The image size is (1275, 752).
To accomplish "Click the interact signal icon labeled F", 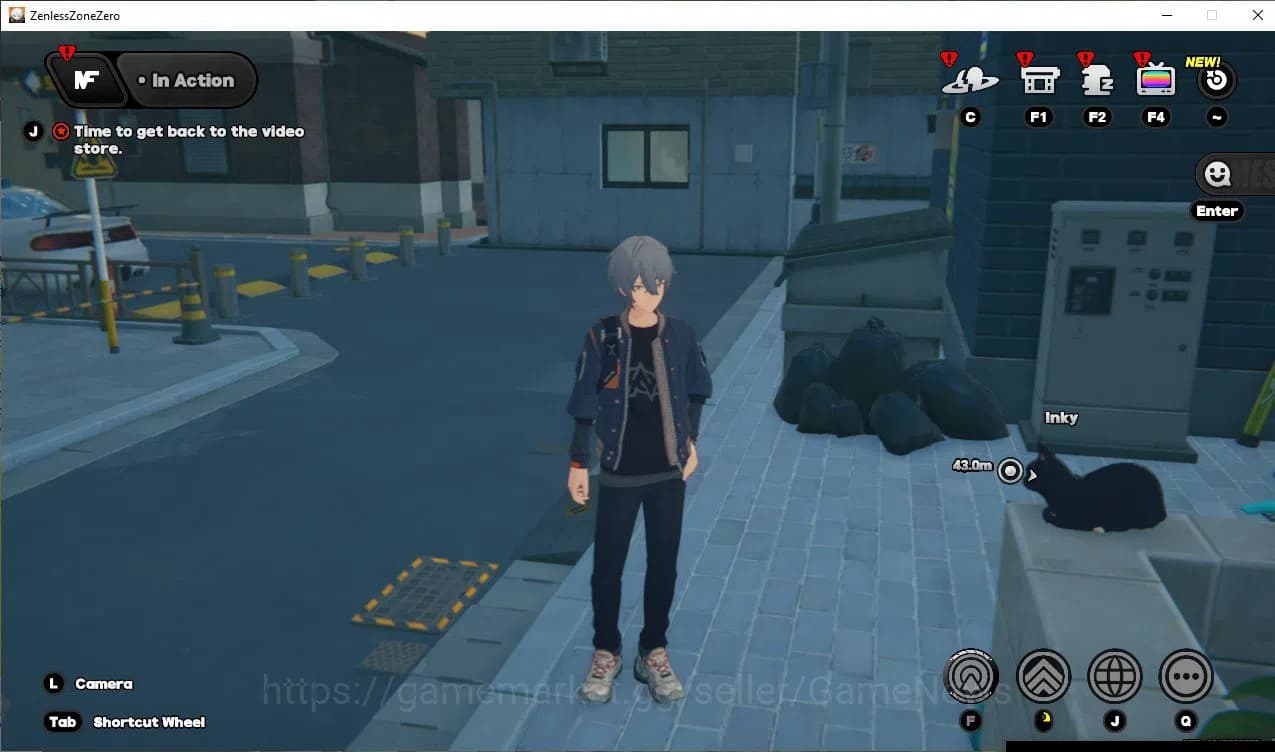I will (971, 677).
